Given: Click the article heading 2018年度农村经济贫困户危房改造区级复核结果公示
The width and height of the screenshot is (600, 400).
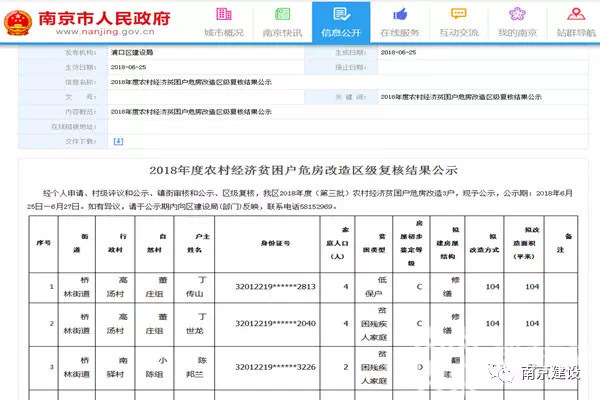Looking at the screenshot, I should click(x=303, y=170).
